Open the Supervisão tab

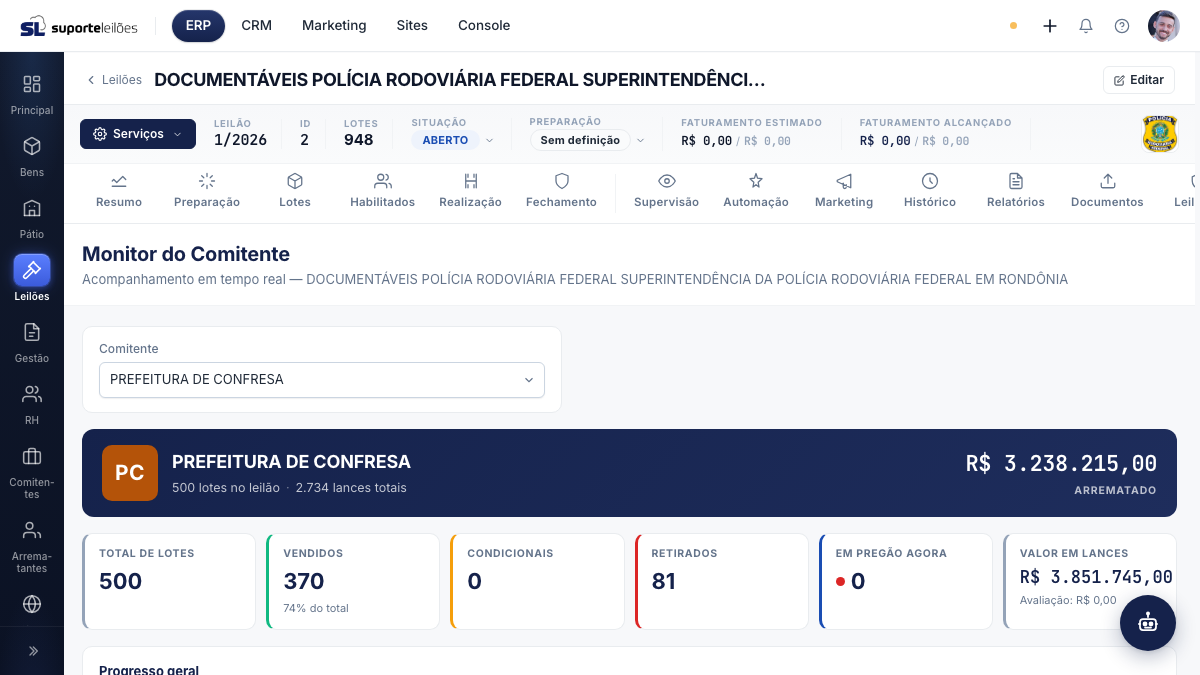pos(666,191)
